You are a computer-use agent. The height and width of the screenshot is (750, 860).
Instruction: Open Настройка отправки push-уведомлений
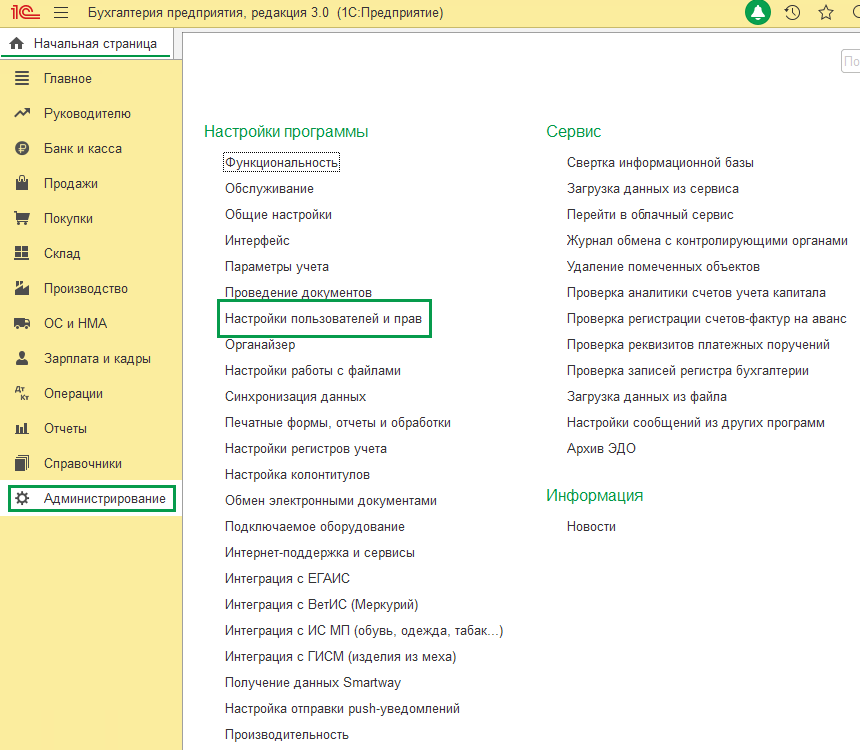(x=342, y=708)
